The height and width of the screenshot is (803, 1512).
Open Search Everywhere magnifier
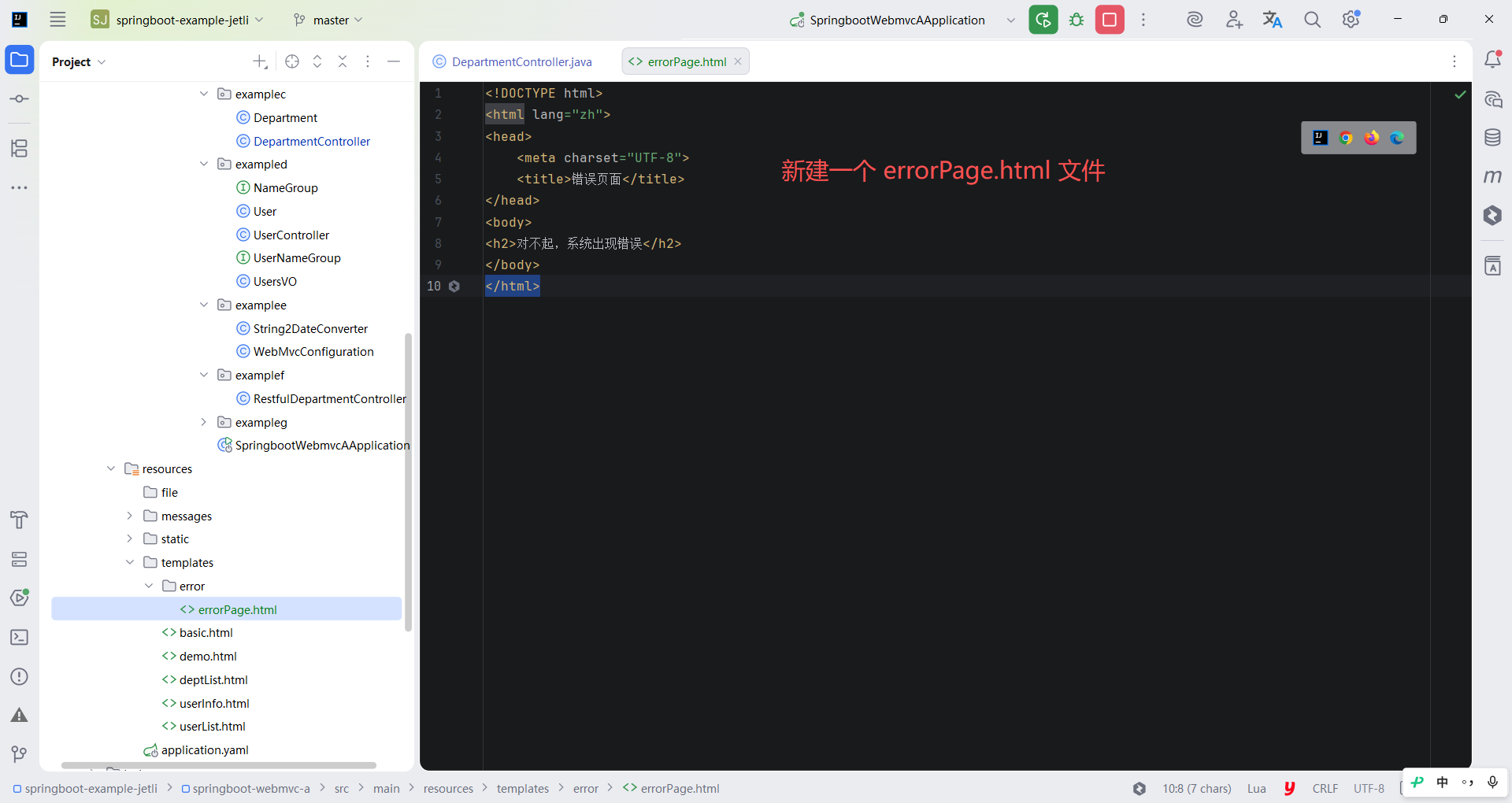click(1312, 20)
